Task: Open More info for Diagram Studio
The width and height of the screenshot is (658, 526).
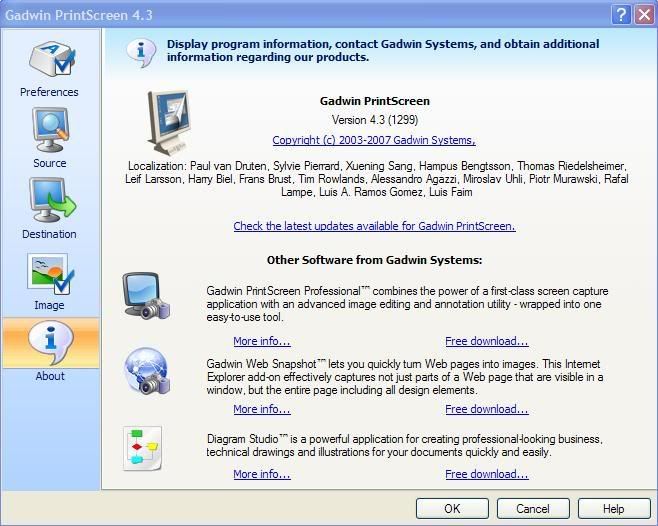Action: (x=262, y=474)
